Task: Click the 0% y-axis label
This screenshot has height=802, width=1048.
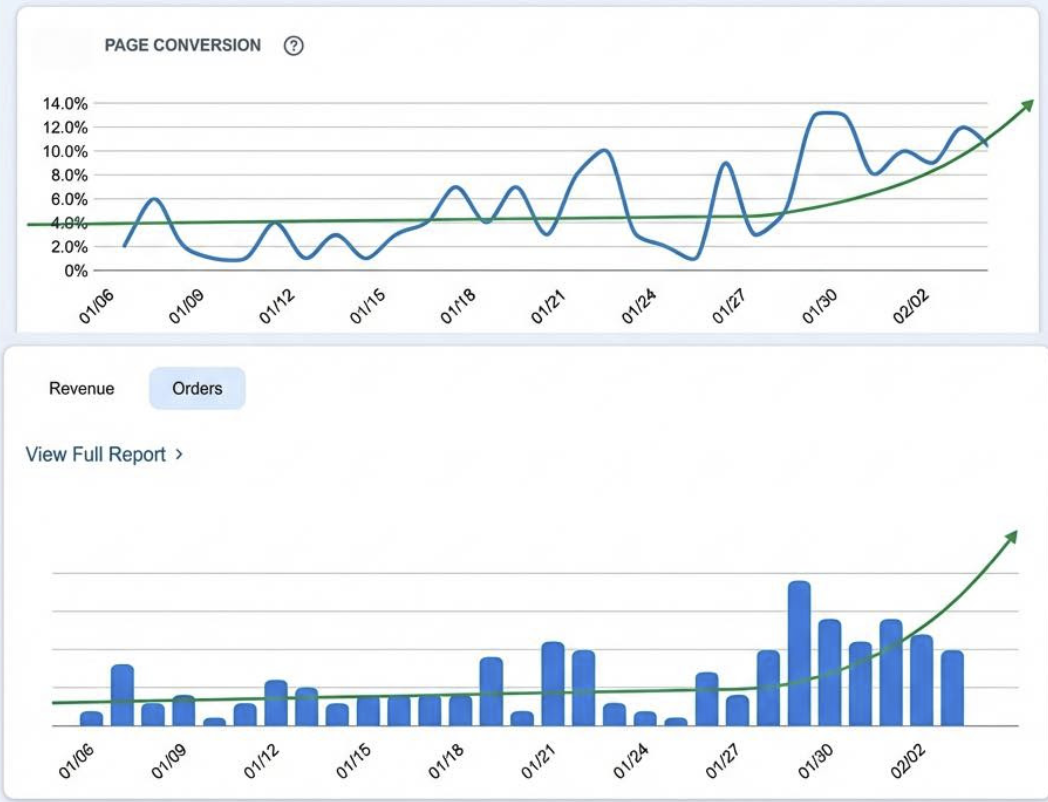Action: tap(76, 271)
